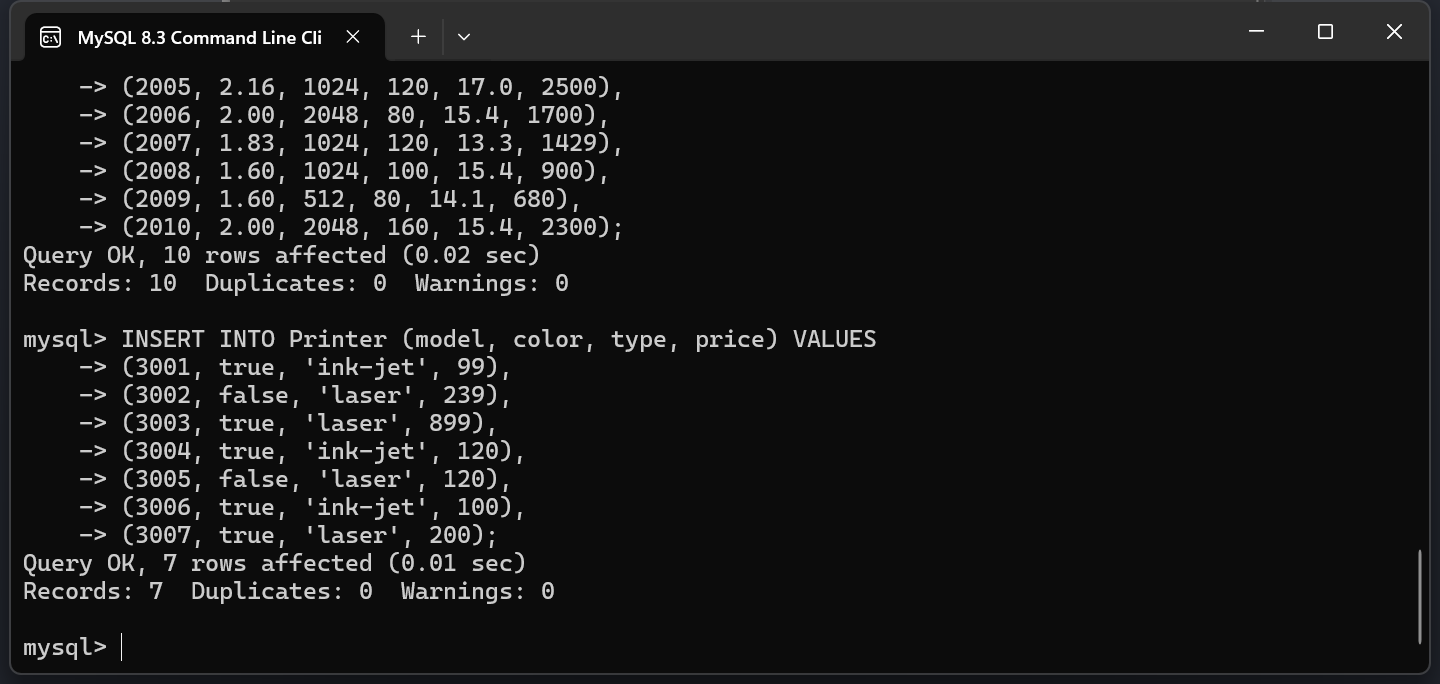Maximize the terminal window
The height and width of the screenshot is (684, 1440).
pos(1325,32)
